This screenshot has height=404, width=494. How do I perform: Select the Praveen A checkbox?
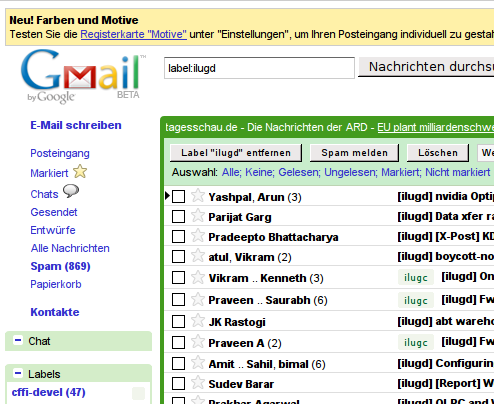pyautogui.click(x=178, y=343)
